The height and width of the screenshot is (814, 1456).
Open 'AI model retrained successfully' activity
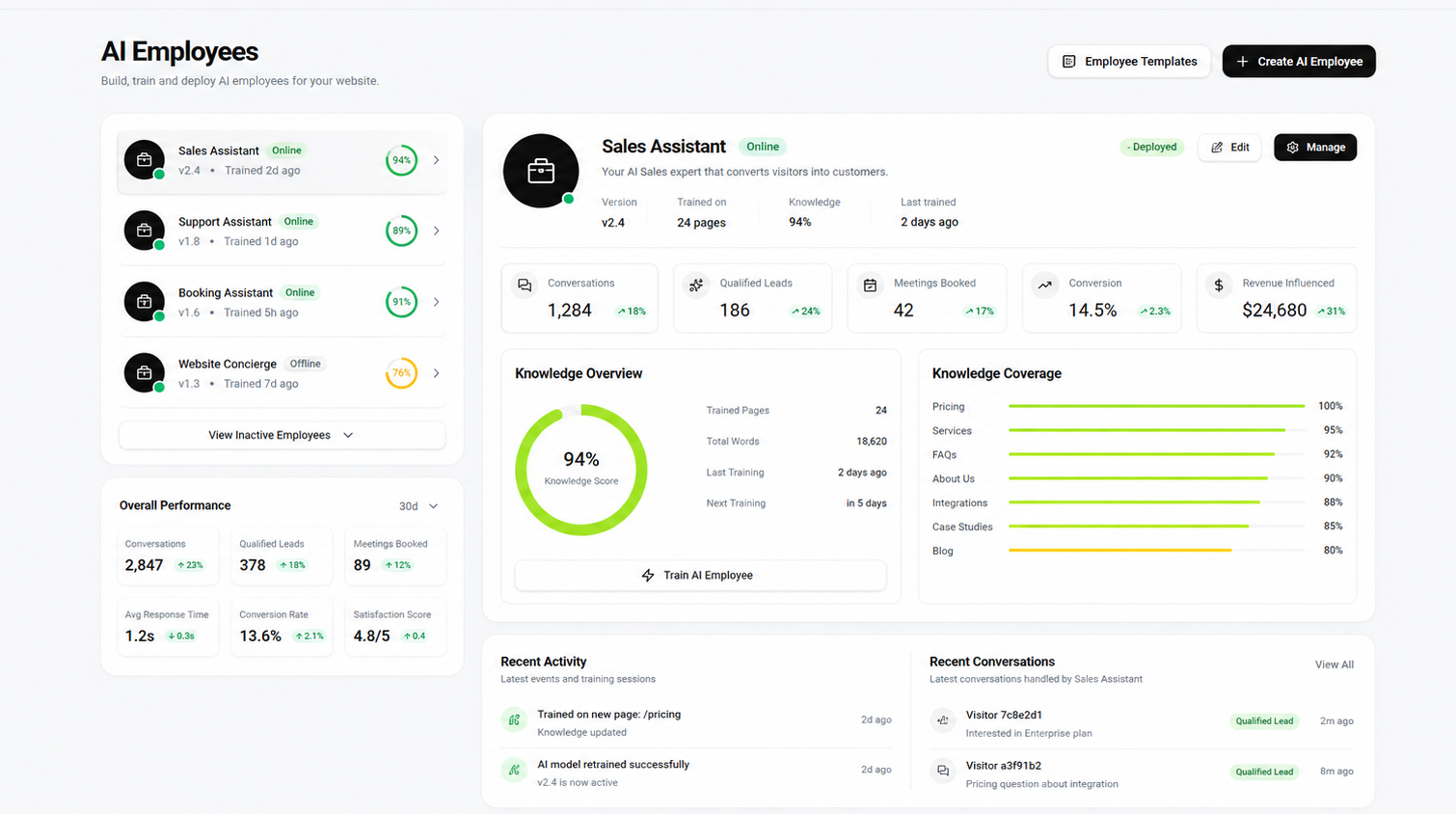pyautogui.click(x=696, y=773)
